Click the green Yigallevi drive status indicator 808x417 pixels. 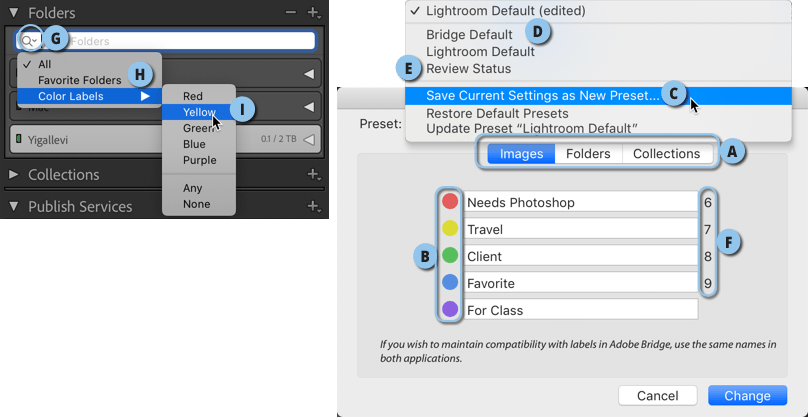click(x=19, y=139)
